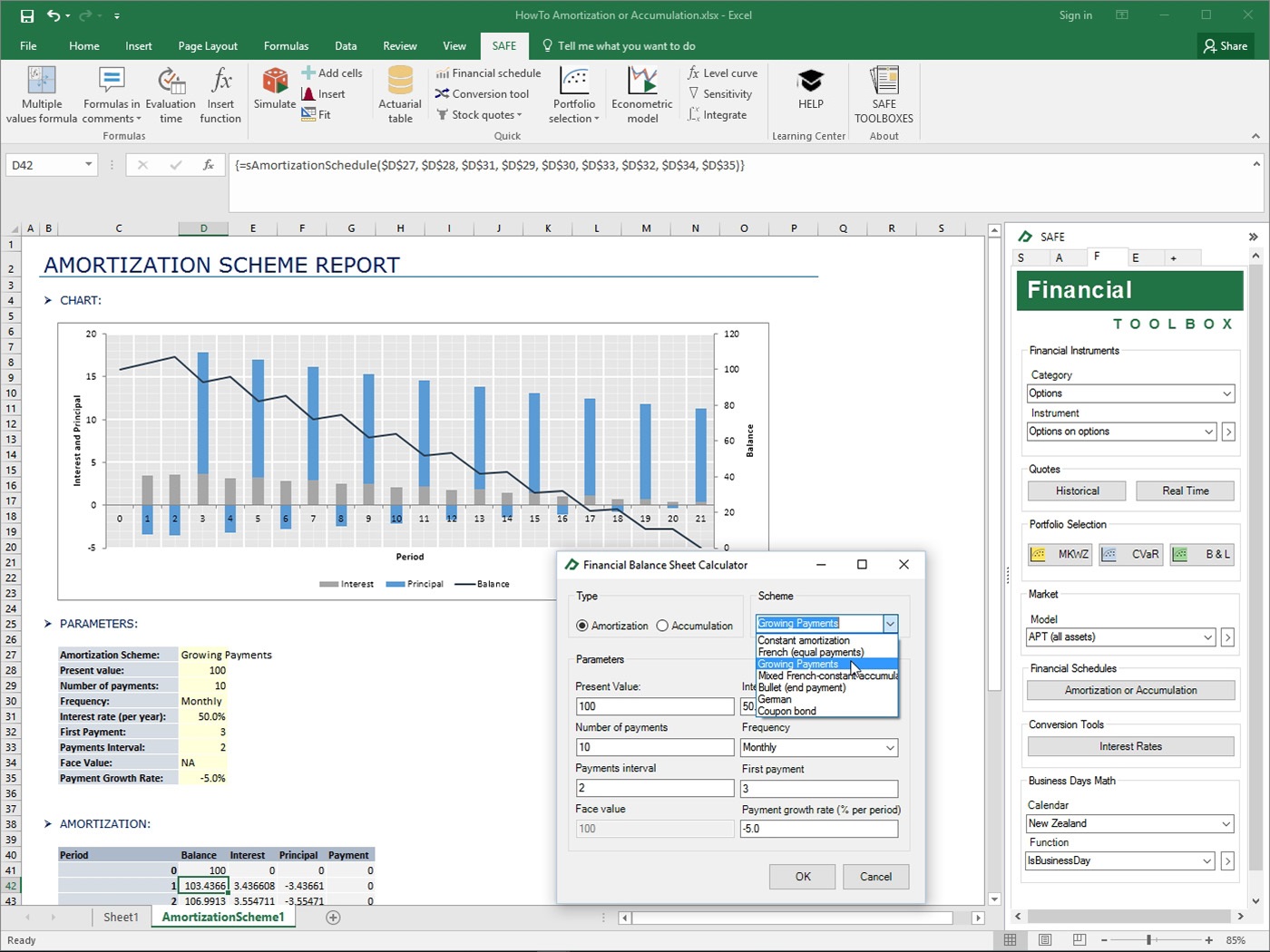This screenshot has height=952, width=1270.
Task: Open the File menu tab
Action: (x=28, y=46)
